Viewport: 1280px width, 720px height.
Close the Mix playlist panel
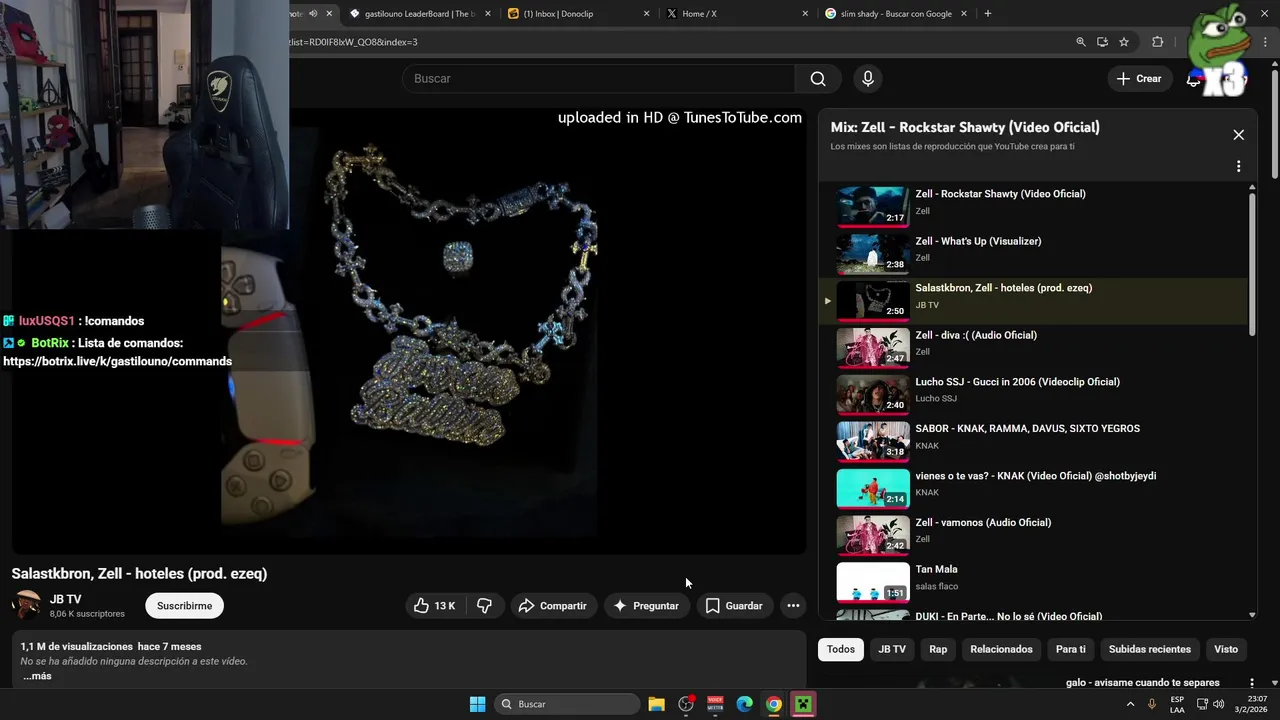pyautogui.click(x=1238, y=135)
